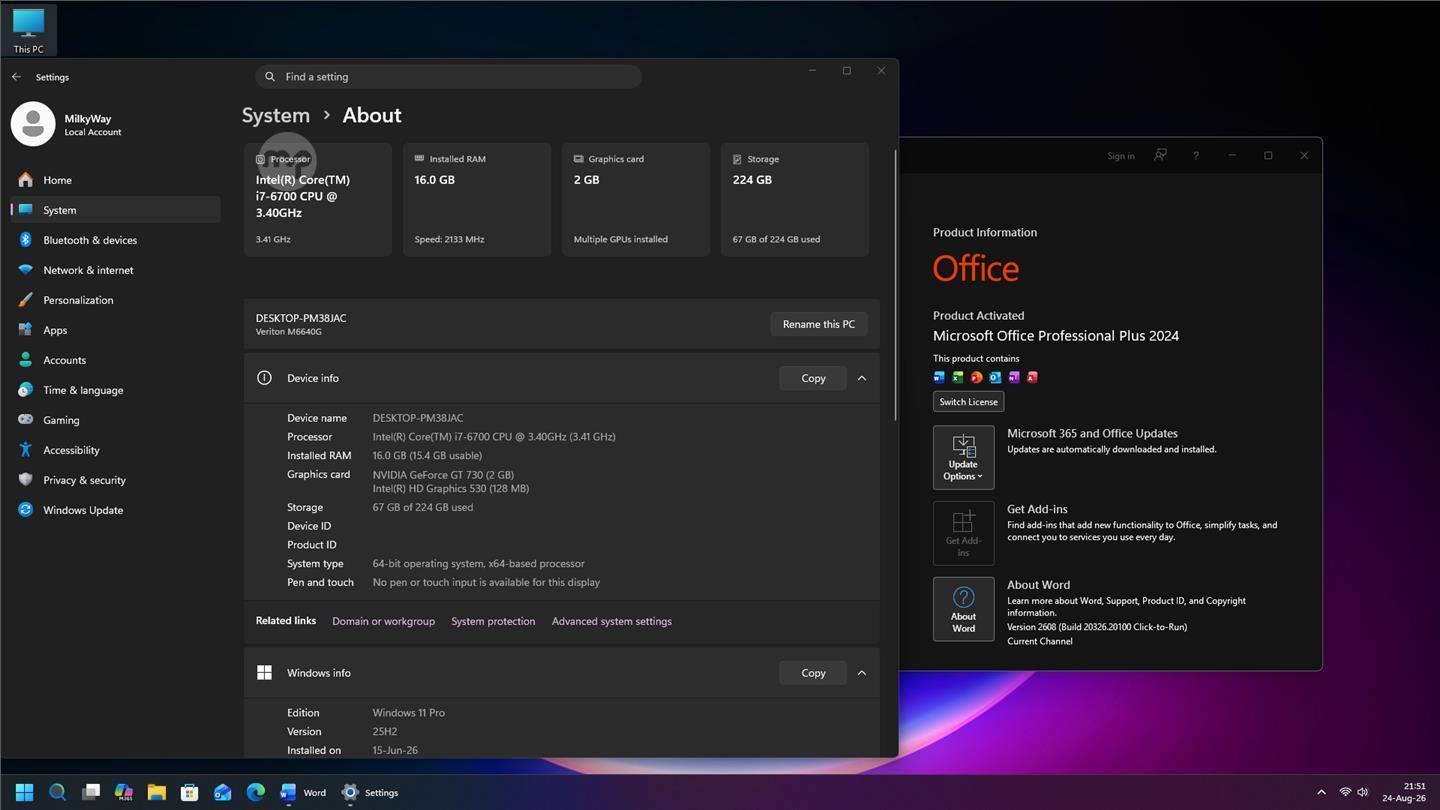Open Microsoft 365 Copilot from taskbar

pos(124,792)
